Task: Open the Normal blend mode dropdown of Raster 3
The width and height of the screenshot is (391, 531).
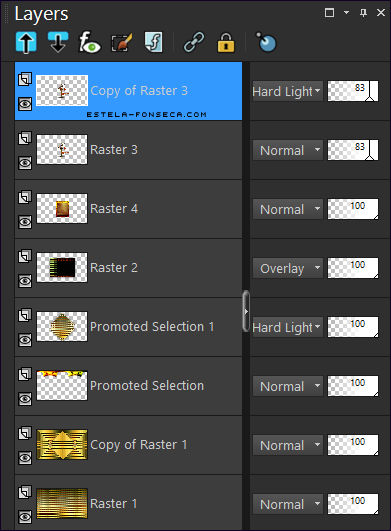Action: pyautogui.click(x=288, y=150)
